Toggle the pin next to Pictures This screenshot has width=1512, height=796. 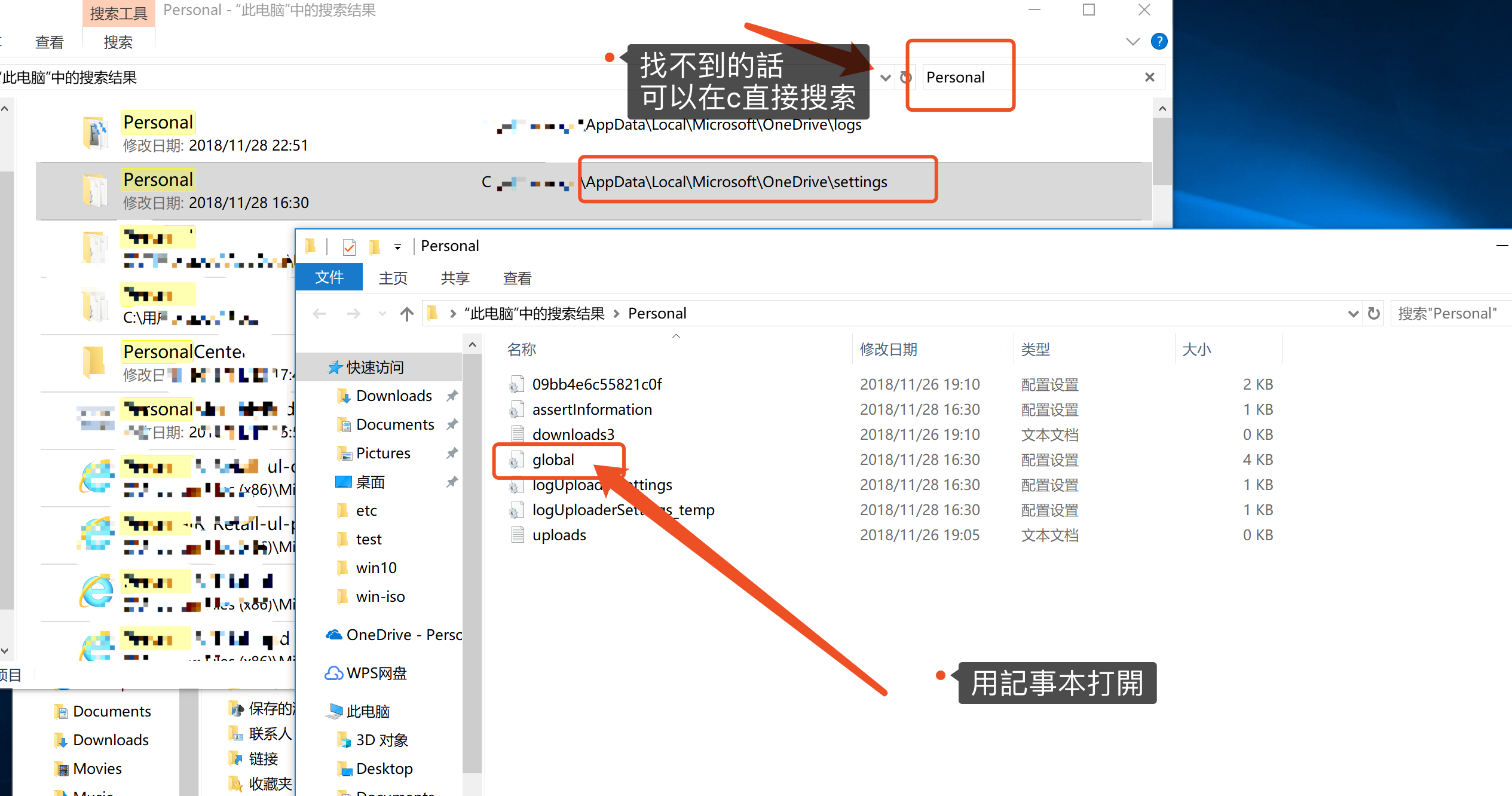click(x=452, y=453)
